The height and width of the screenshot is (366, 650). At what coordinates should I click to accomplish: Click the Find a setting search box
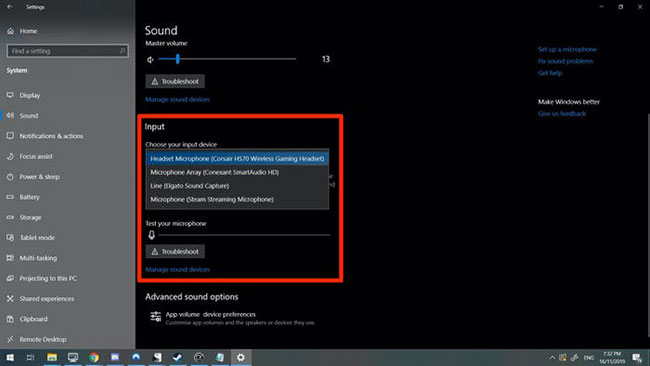coord(68,51)
